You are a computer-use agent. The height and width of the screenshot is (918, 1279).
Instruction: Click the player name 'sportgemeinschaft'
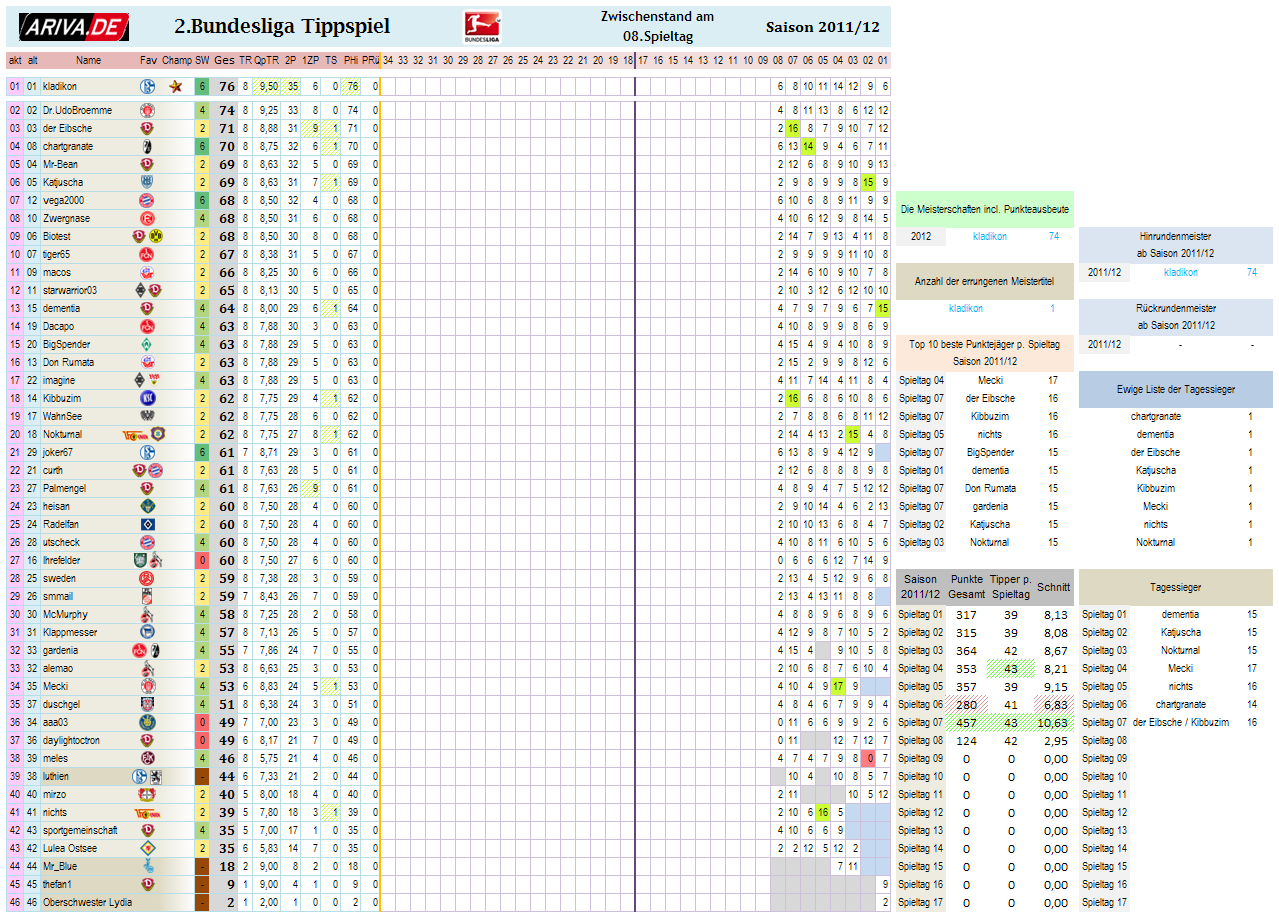80,831
